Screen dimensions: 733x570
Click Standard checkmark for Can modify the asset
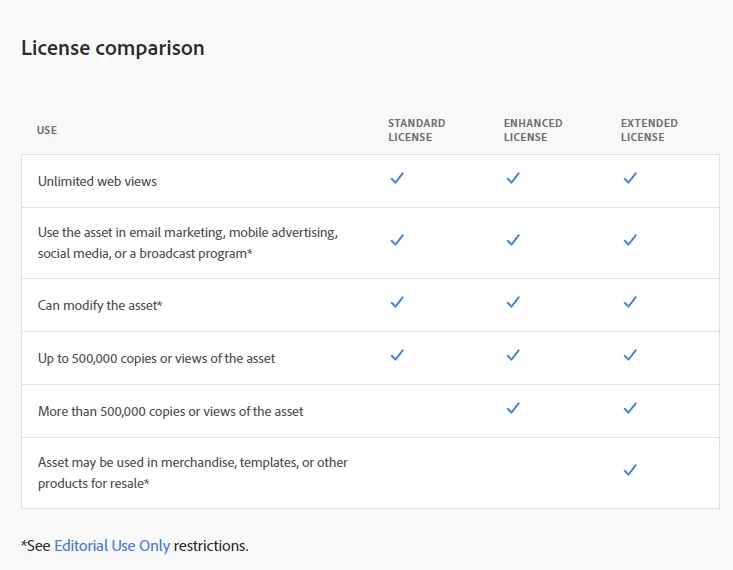click(397, 302)
